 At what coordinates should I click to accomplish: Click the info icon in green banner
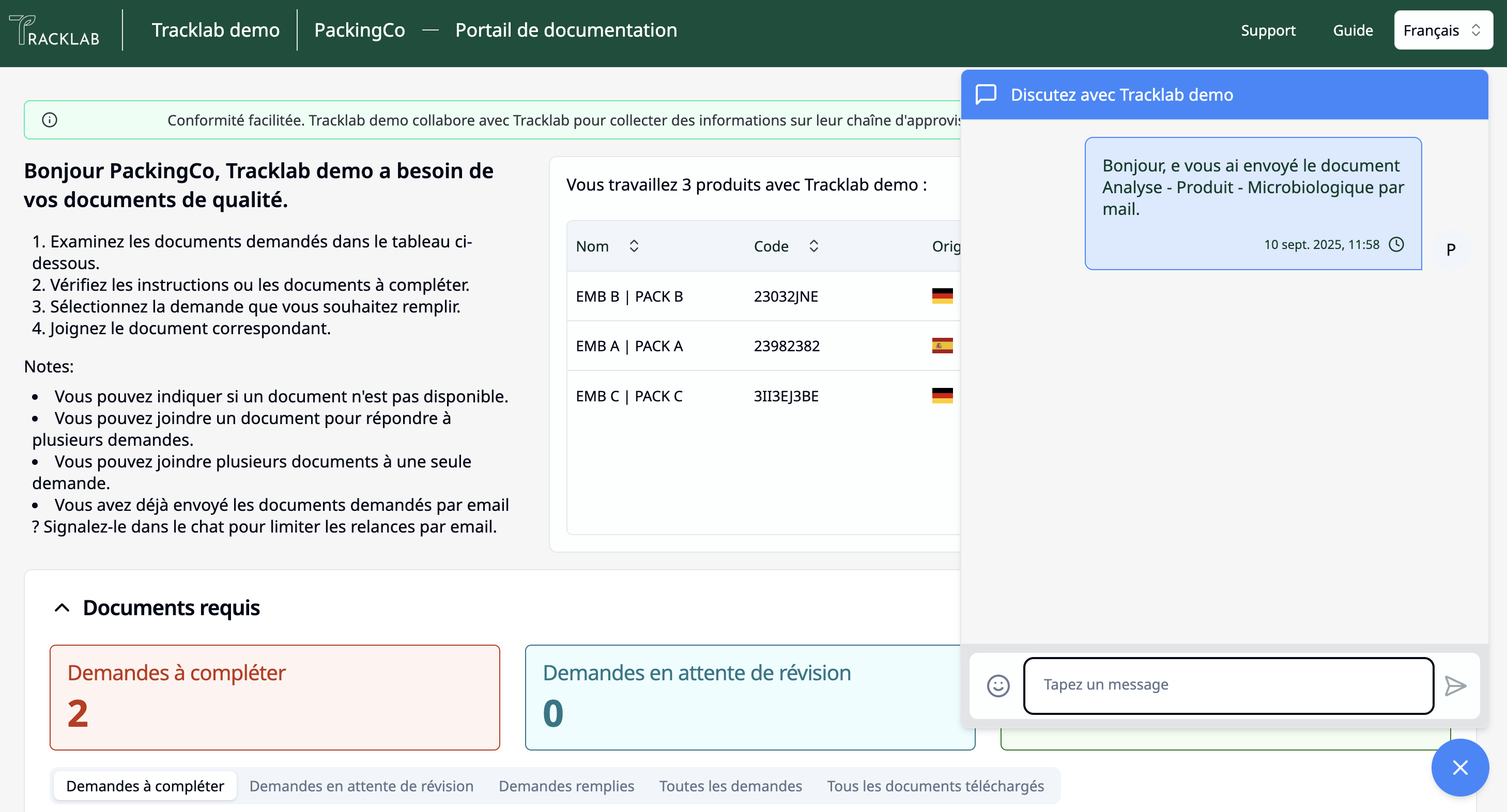[50, 120]
